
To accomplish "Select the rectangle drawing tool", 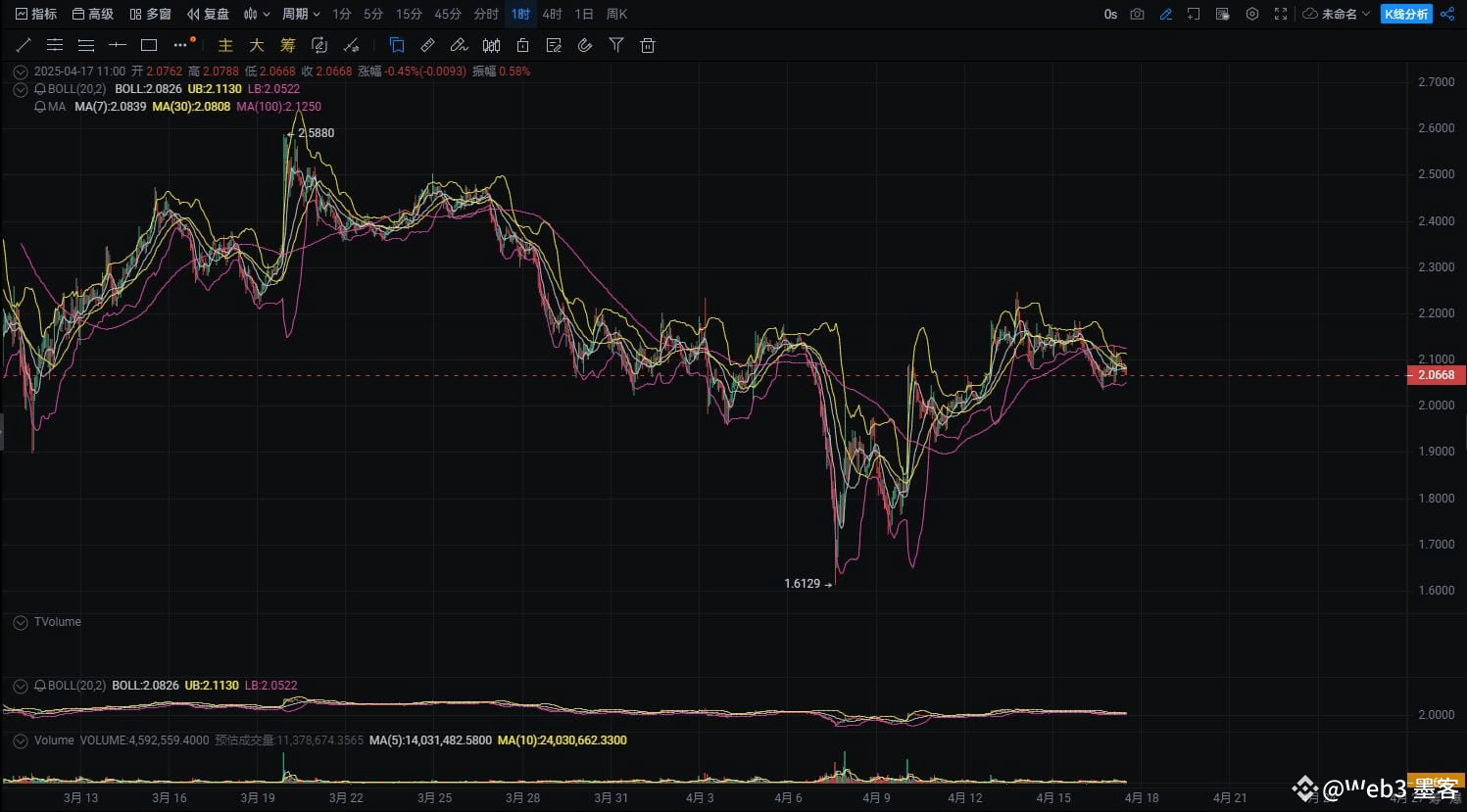I will coord(149,45).
